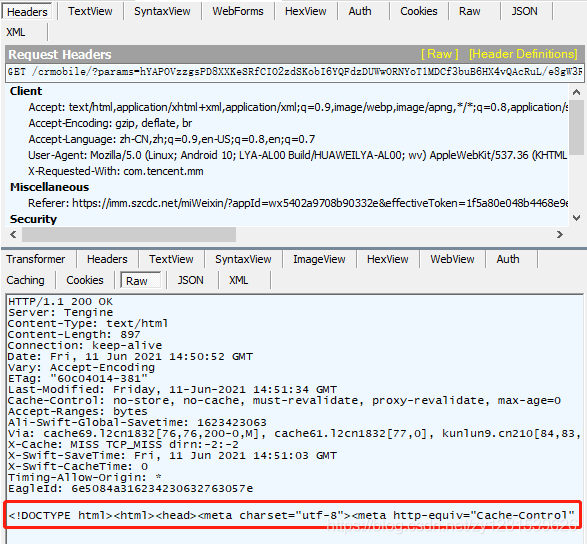587x544 pixels.
Task: Click the [Raw] link in Request Headers
Action: tap(440, 54)
